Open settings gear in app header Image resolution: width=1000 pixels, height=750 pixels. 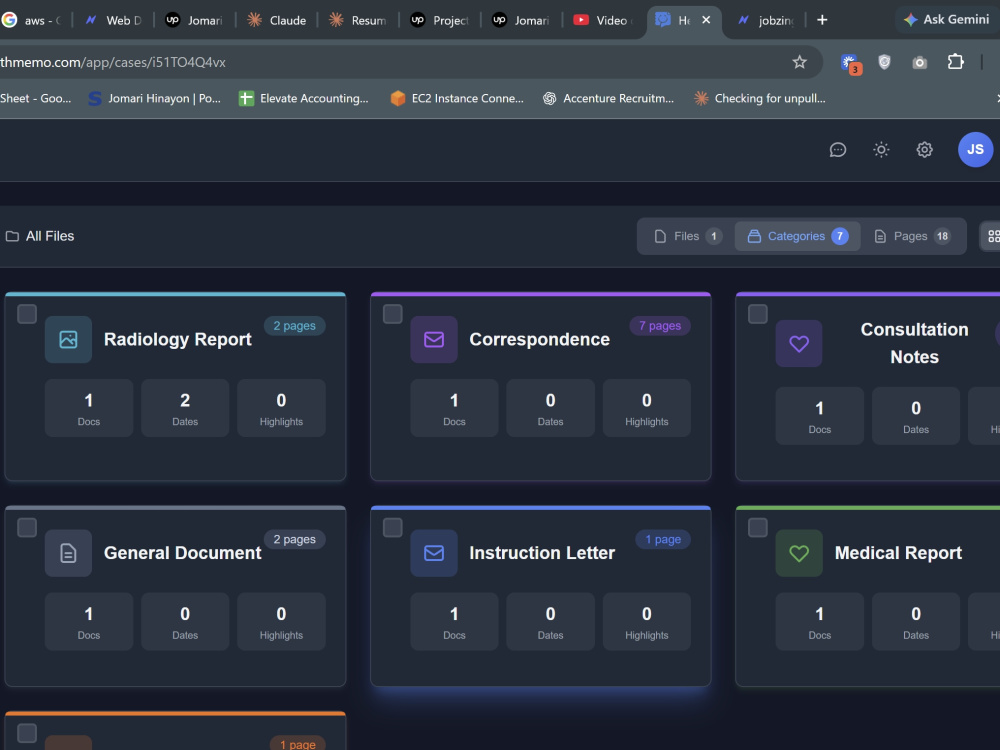pyautogui.click(x=924, y=150)
